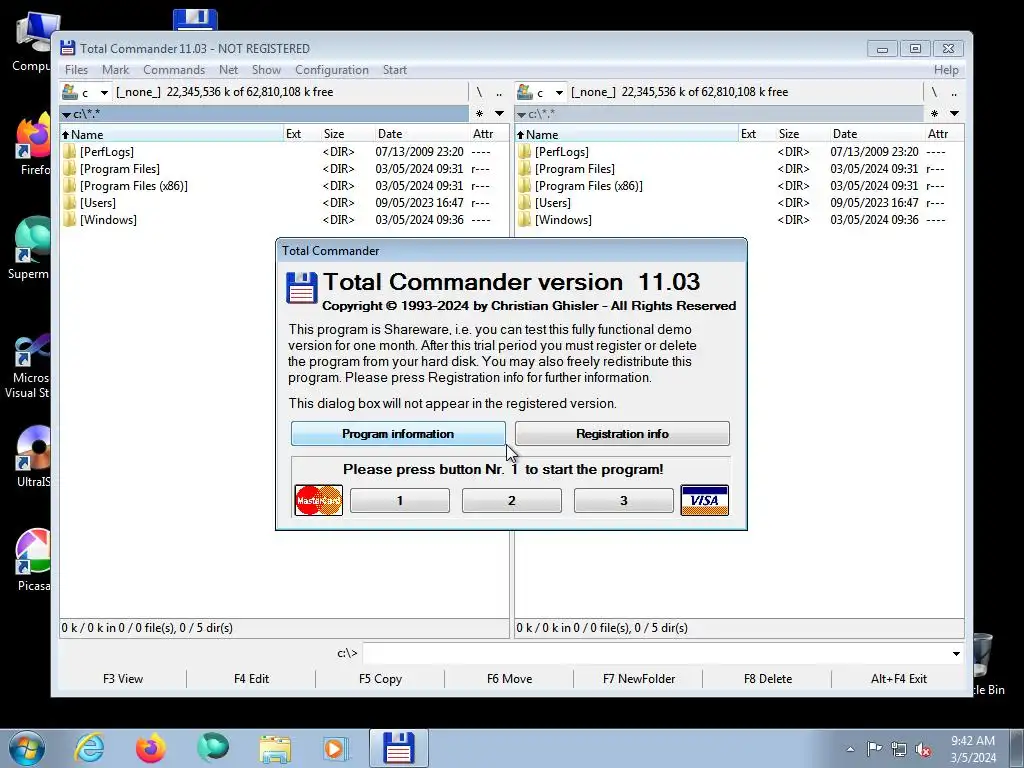Sort left panel by Name column header
The height and width of the screenshot is (768, 1024).
tap(171, 134)
